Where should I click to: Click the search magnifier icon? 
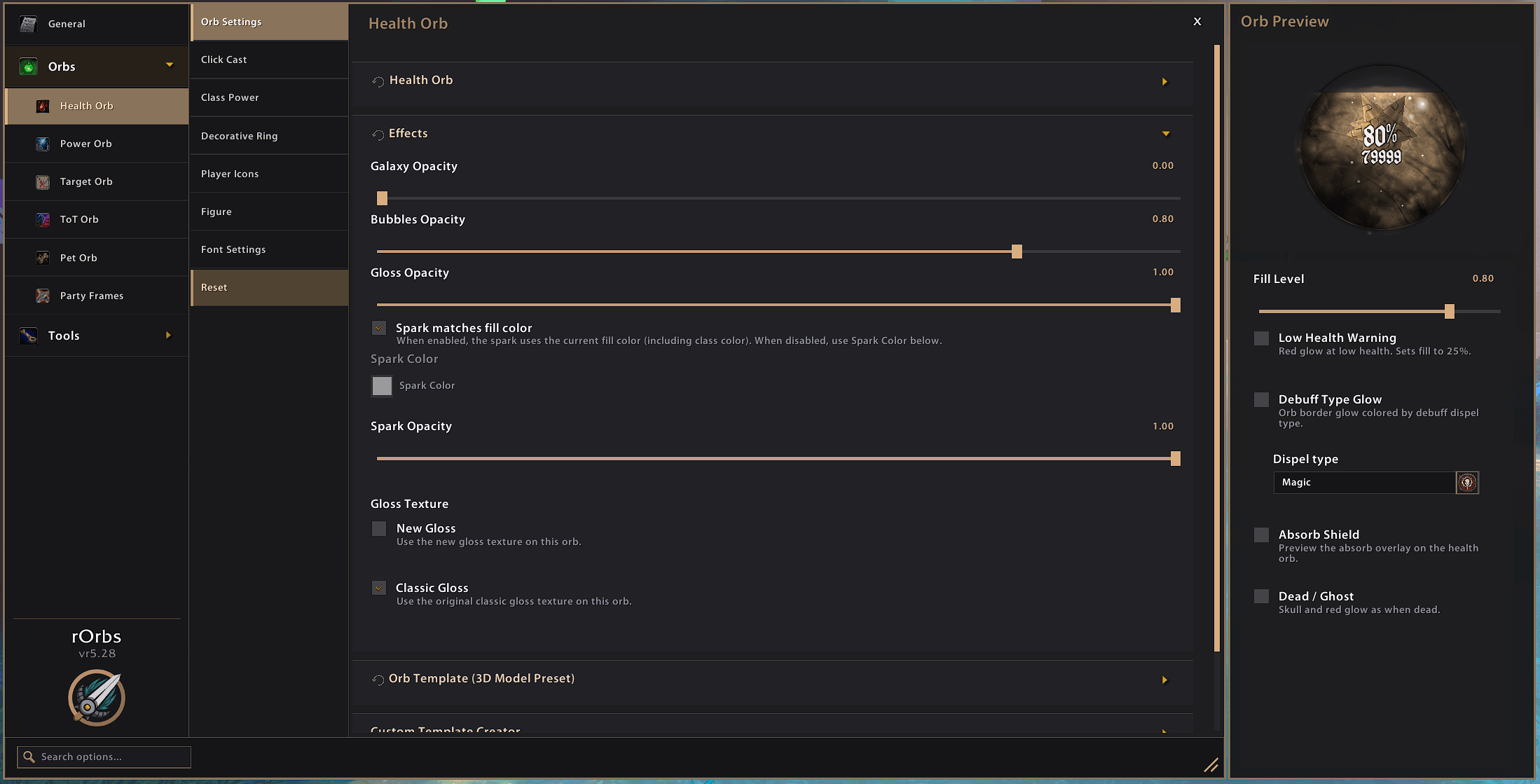(29, 757)
